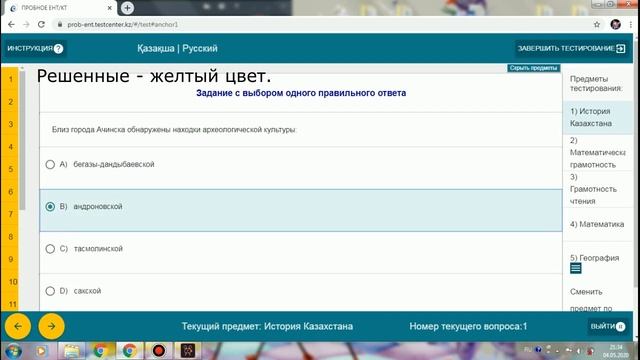Select answer A бегазы-дандыбаевской
Screen dimensions: 640x360
point(301,164)
